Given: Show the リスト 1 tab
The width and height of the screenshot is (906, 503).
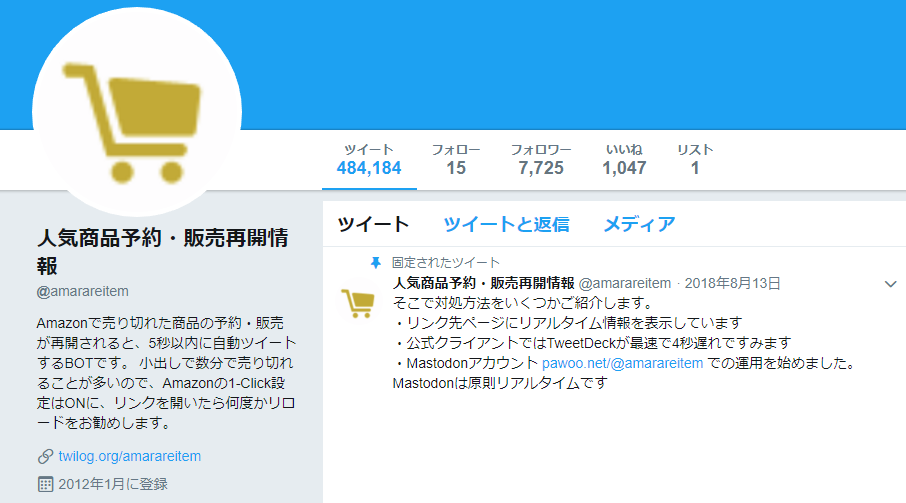Looking at the screenshot, I should tap(695, 159).
